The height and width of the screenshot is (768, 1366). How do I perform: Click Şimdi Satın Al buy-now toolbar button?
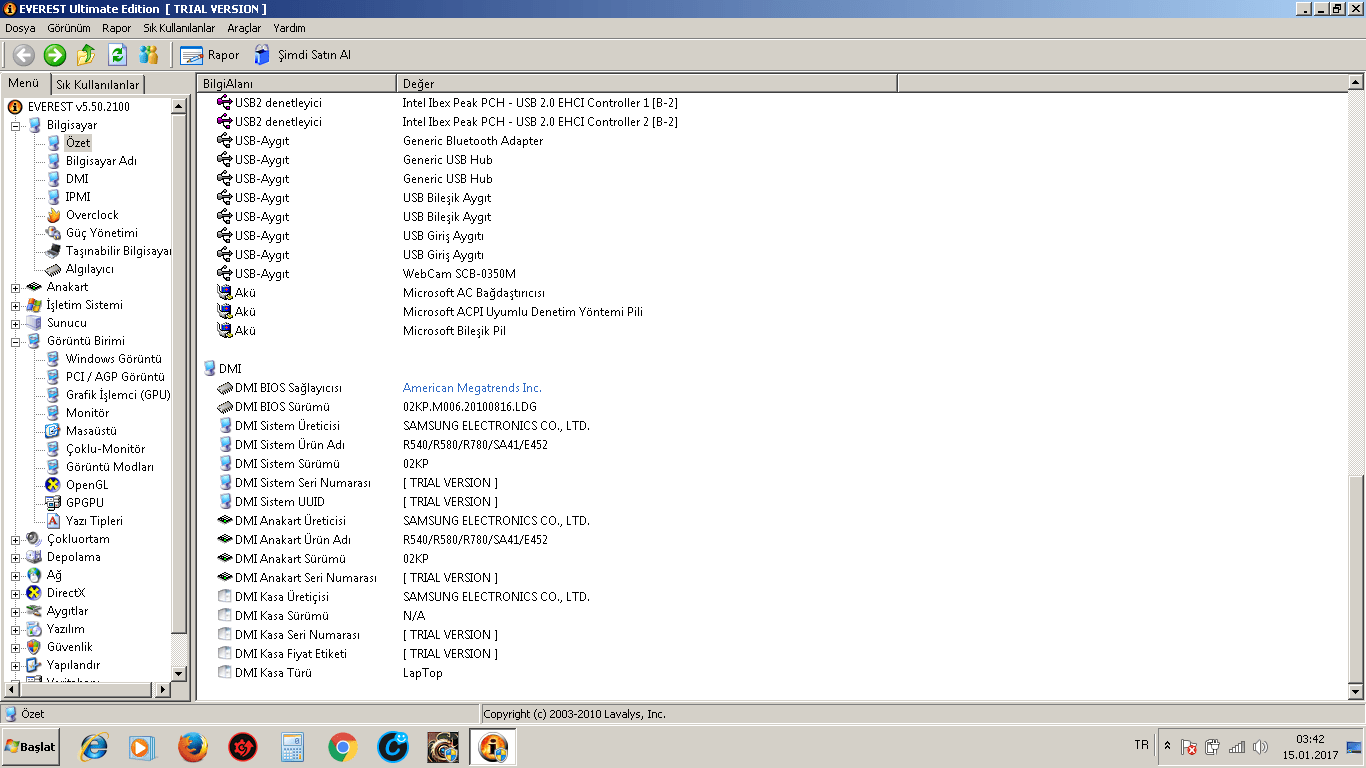[x=301, y=55]
